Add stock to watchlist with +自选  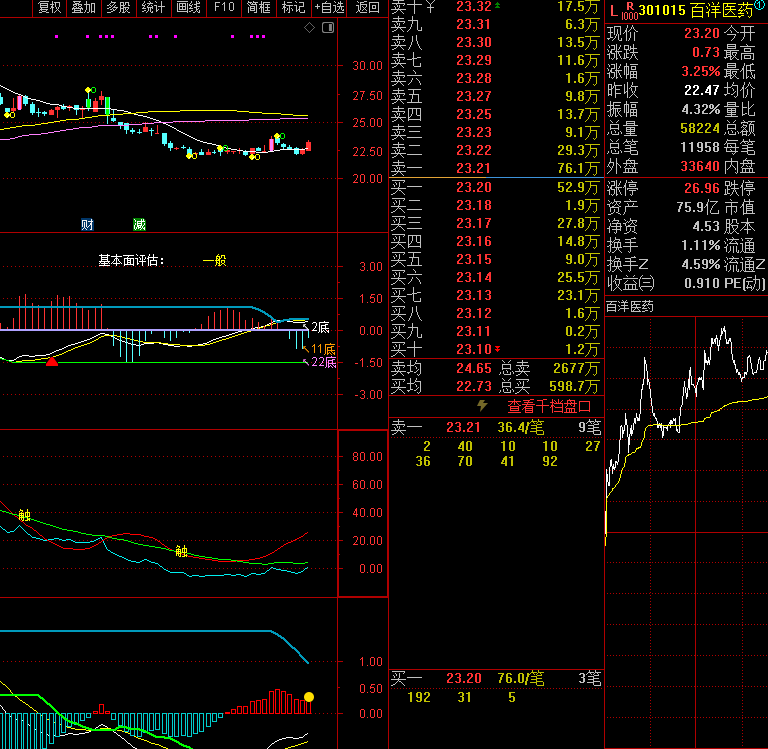click(329, 7)
